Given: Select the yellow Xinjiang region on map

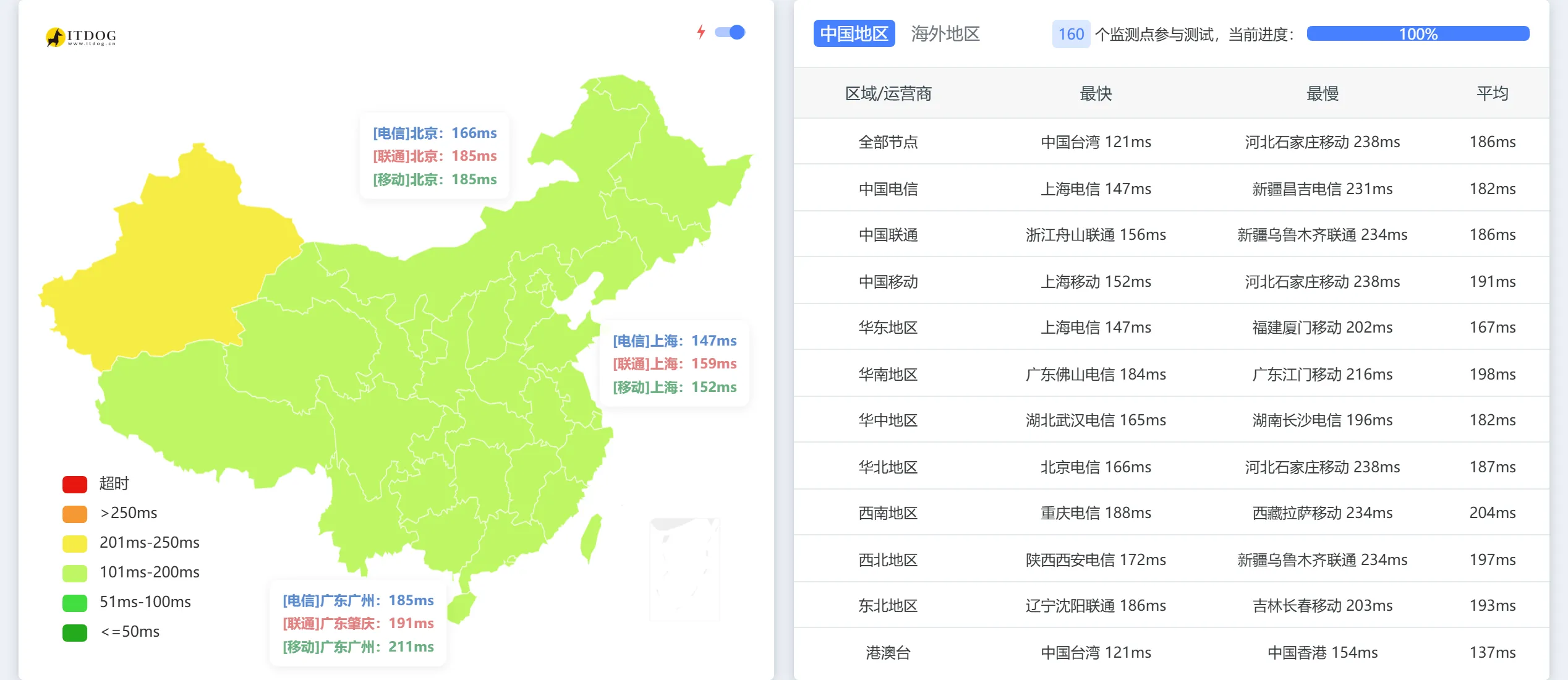Looking at the screenshot, I should [167, 266].
